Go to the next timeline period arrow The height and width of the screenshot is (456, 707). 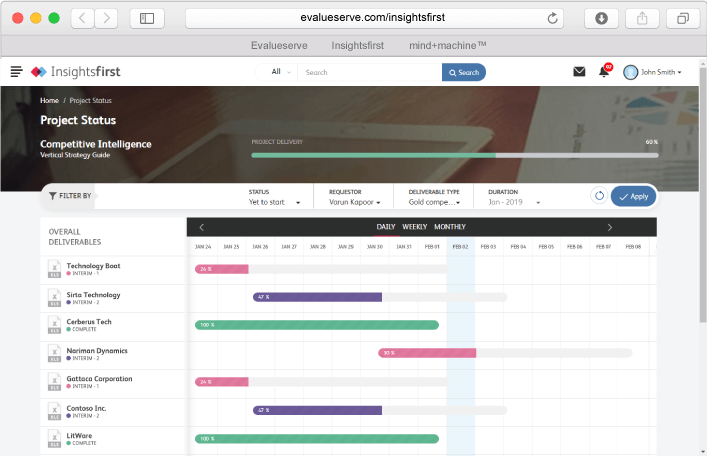610,227
